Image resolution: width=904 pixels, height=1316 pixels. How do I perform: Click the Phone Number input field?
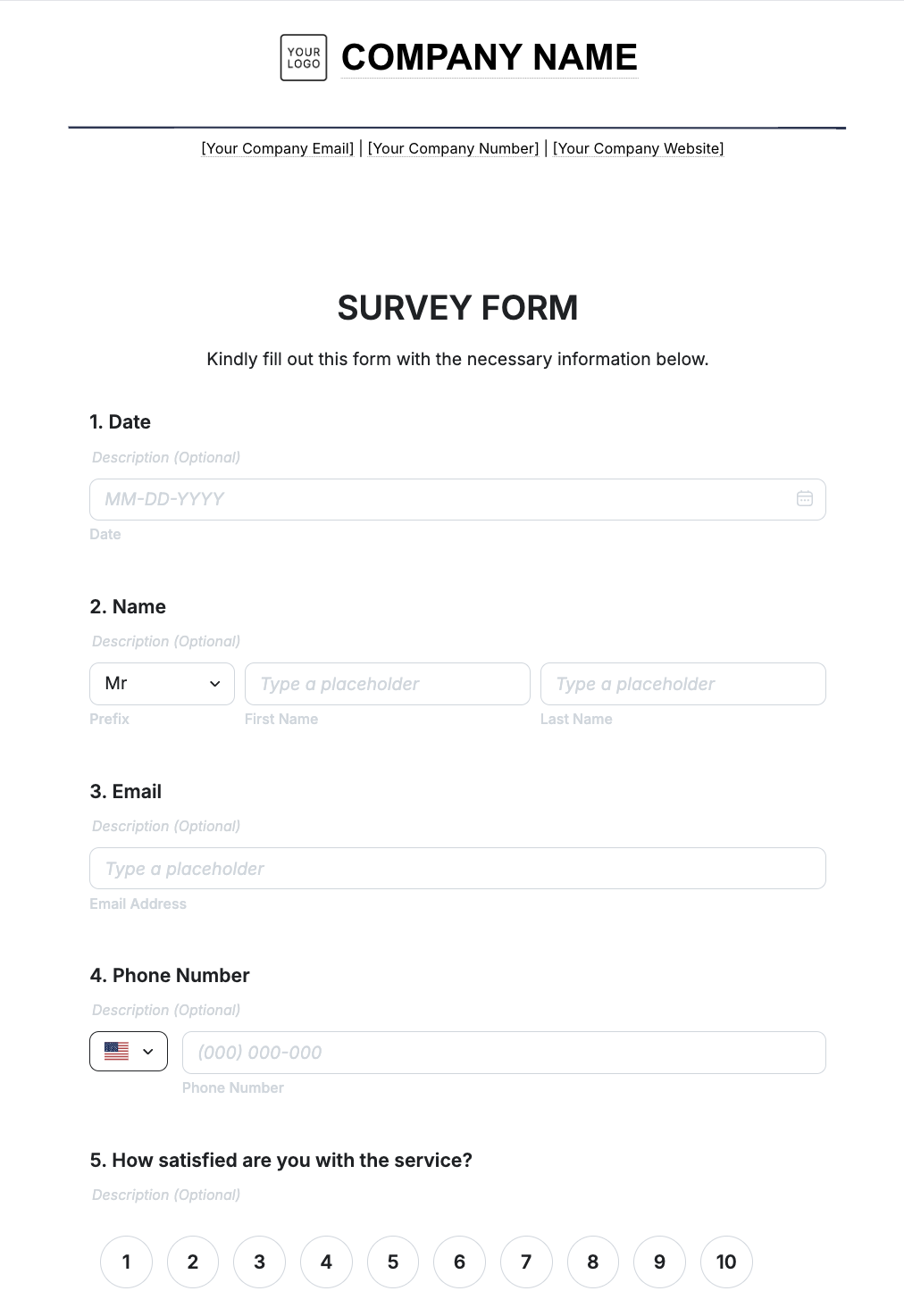(503, 1052)
